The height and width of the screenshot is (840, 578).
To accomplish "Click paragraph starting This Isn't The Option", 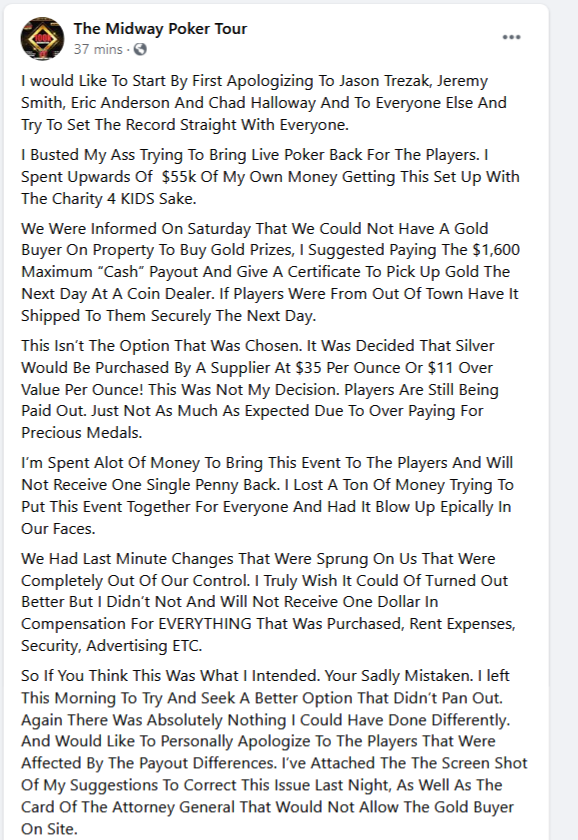I will 260,389.
